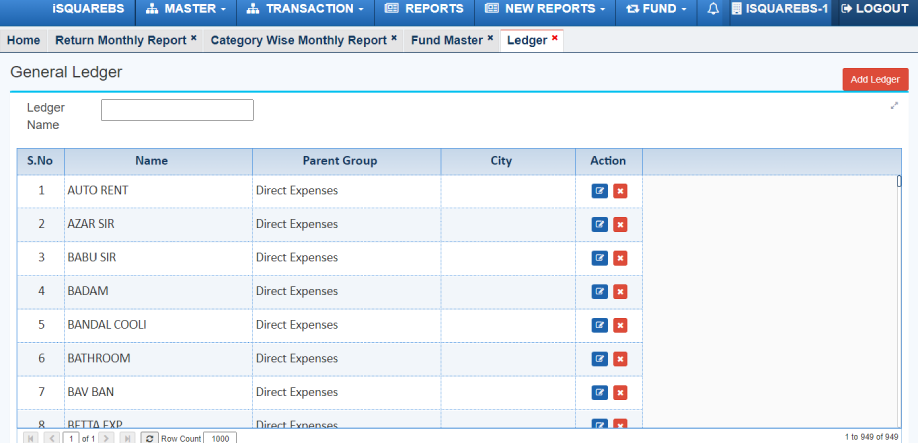Edit the AUTO RENT ledger entry

(599, 191)
